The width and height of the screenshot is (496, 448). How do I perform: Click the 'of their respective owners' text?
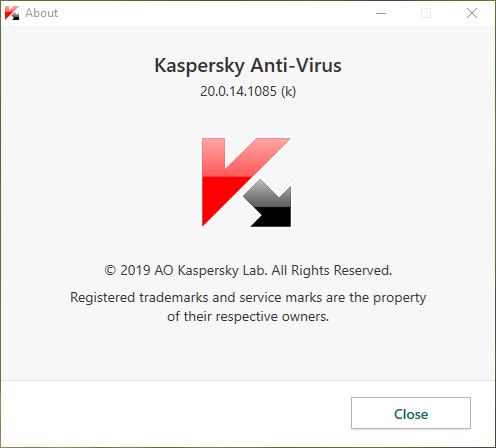[248, 316]
